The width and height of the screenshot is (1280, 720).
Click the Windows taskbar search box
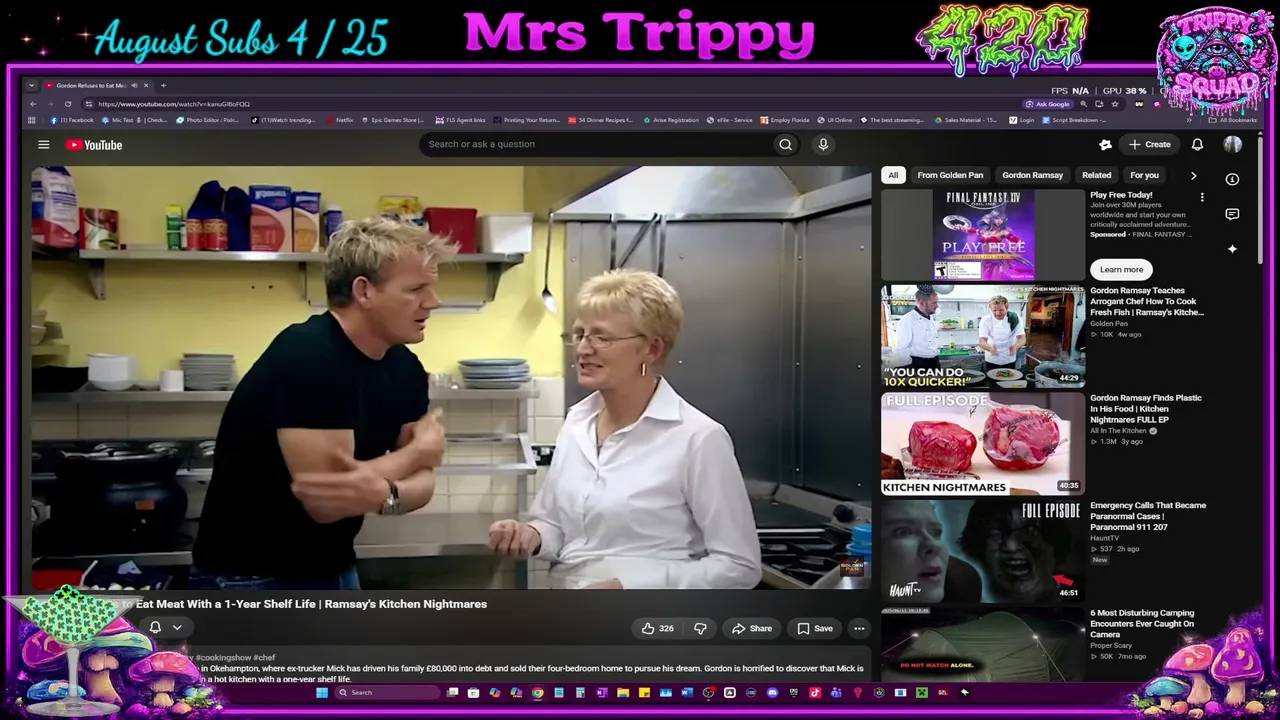point(386,692)
